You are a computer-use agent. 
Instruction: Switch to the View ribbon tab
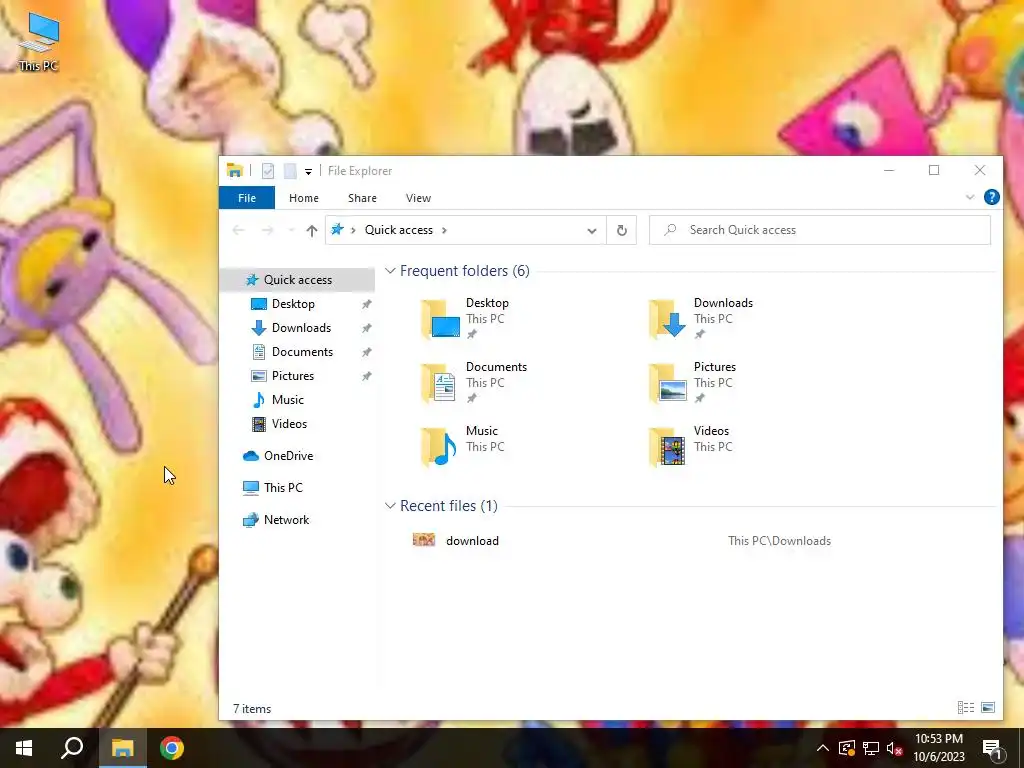pos(418,198)
